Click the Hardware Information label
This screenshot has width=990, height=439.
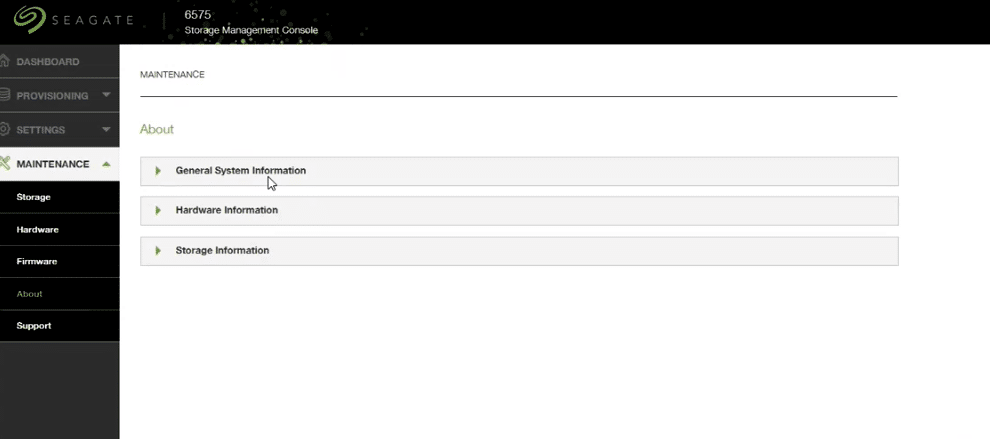[227, 210]
